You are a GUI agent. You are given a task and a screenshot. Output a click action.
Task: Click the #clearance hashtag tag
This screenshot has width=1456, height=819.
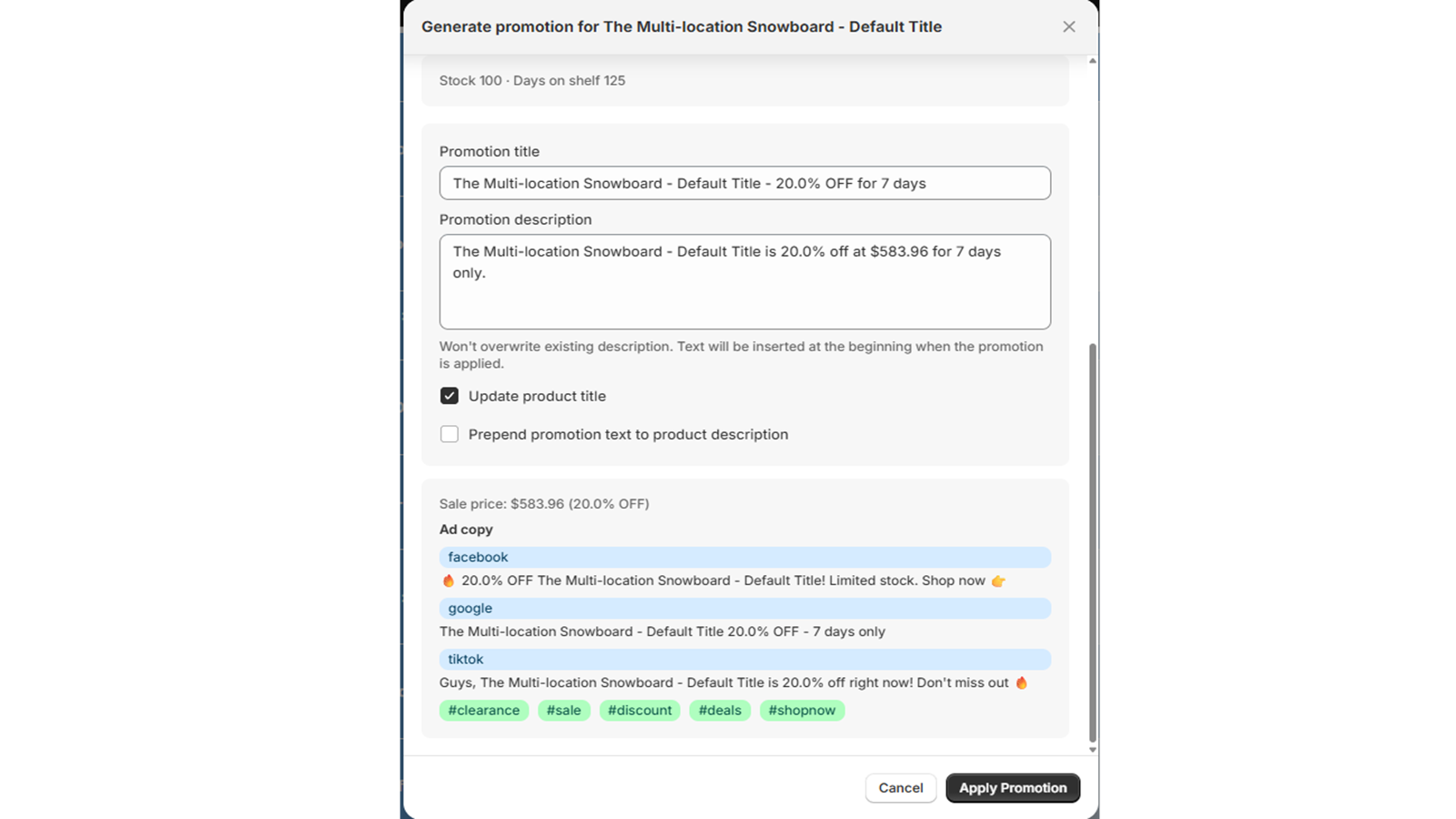484,711
